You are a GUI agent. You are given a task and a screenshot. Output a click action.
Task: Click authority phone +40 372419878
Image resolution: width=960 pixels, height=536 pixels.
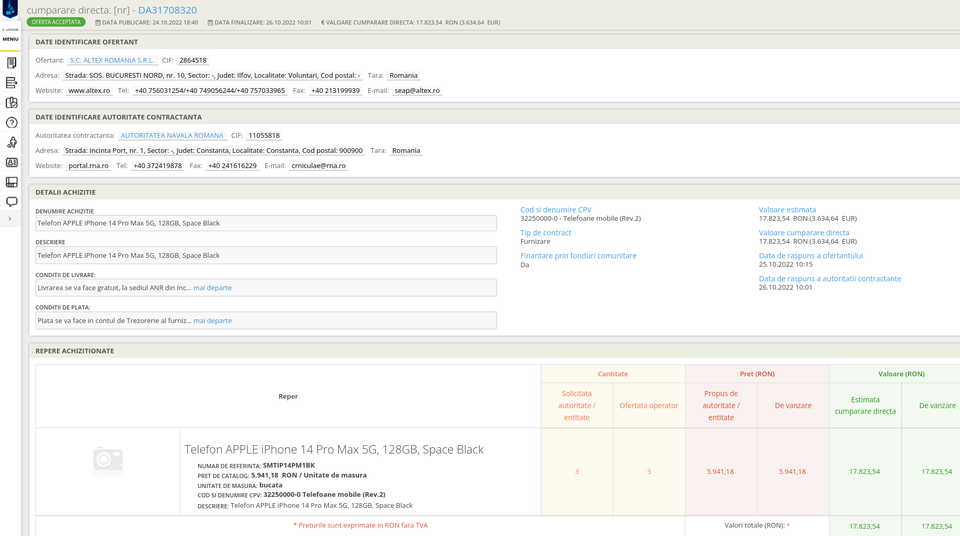[x=157, y=166]
